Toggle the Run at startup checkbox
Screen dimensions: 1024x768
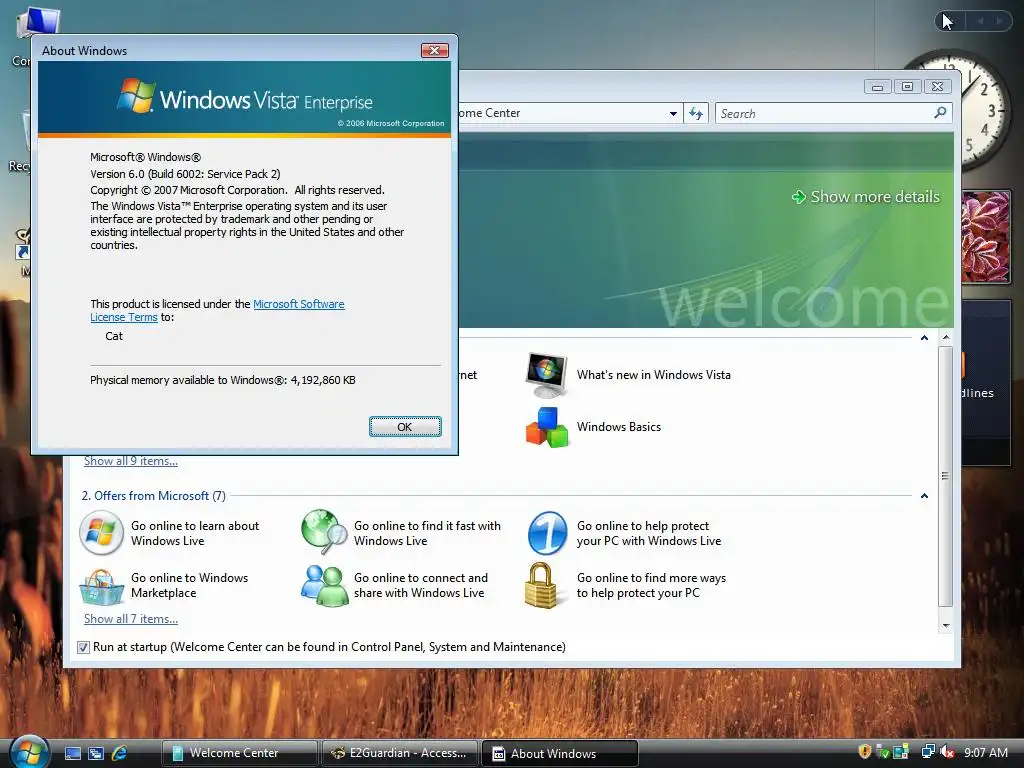click(x=83, y=647)
